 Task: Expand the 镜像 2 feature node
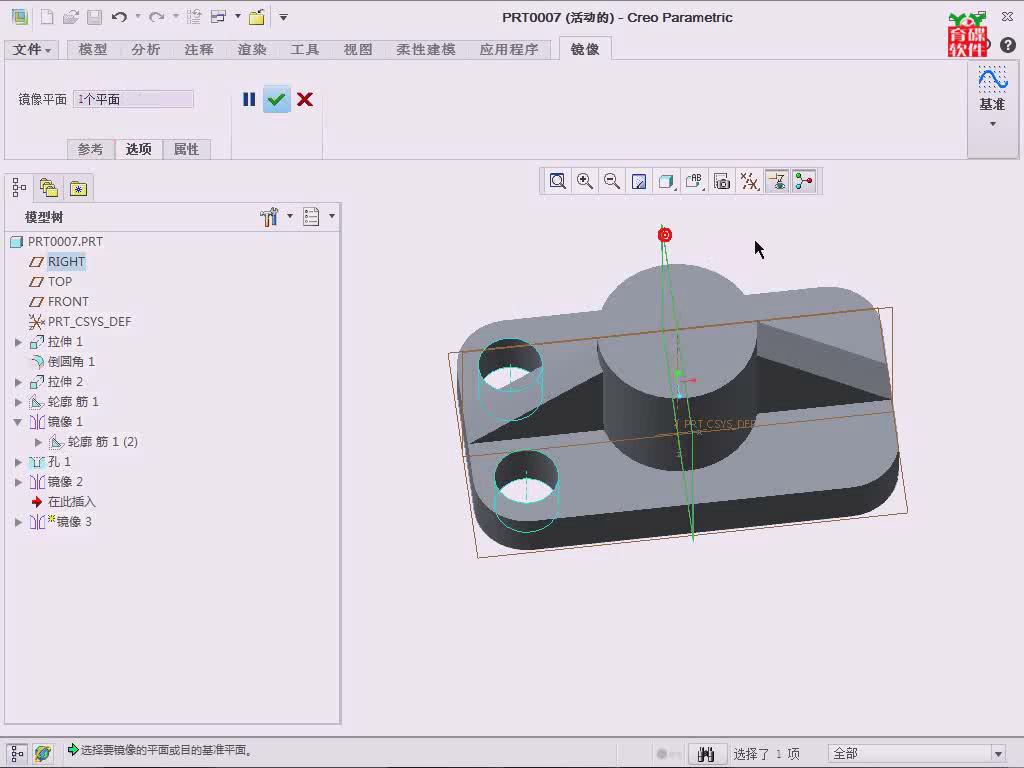tap(18, 482)
